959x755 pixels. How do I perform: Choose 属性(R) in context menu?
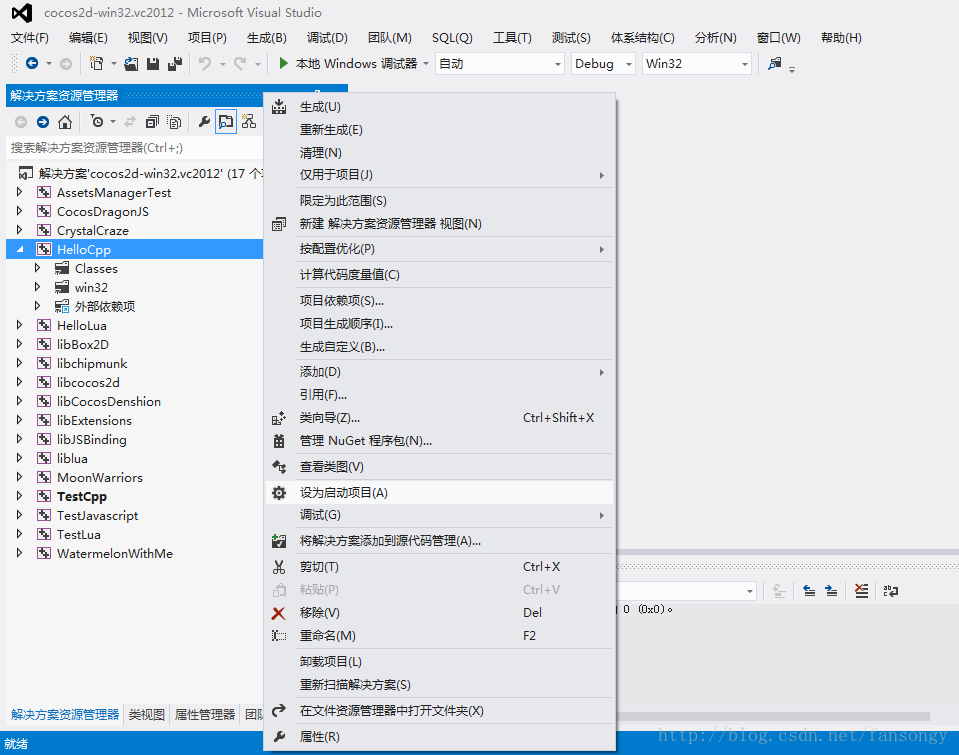coord(440,737)
